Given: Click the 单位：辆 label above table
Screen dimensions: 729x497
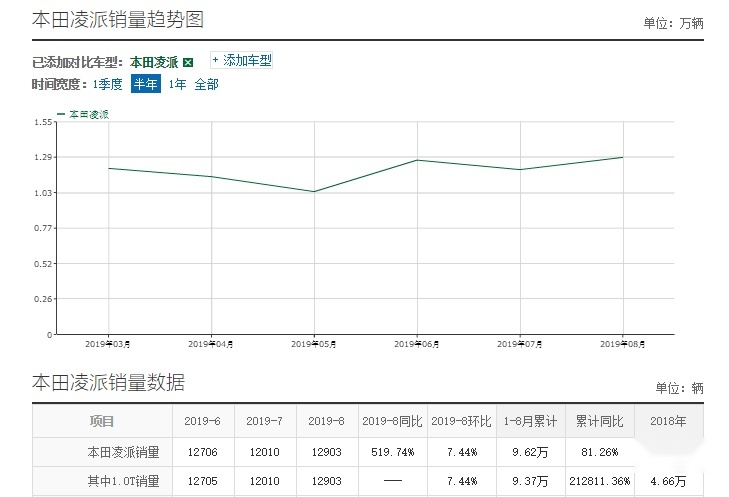Looking at the screenshot, I should tap(679, 388).
